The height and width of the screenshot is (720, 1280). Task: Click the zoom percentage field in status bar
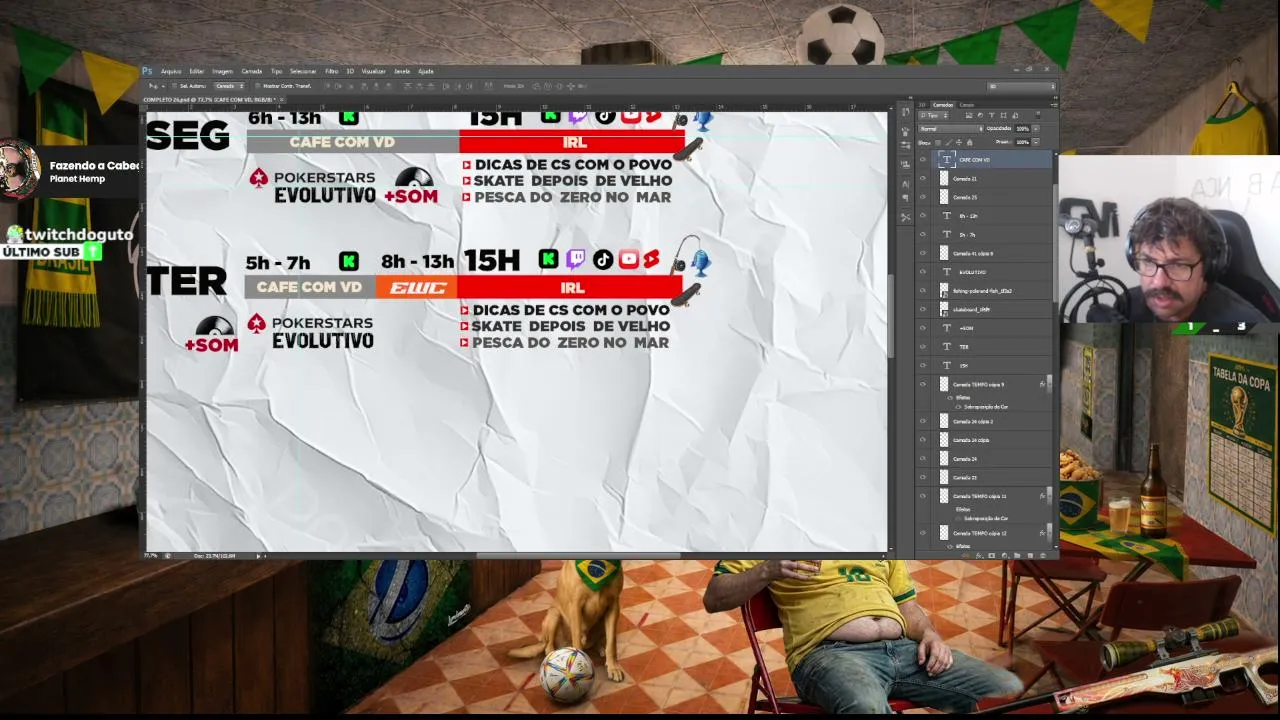point(152,555)
